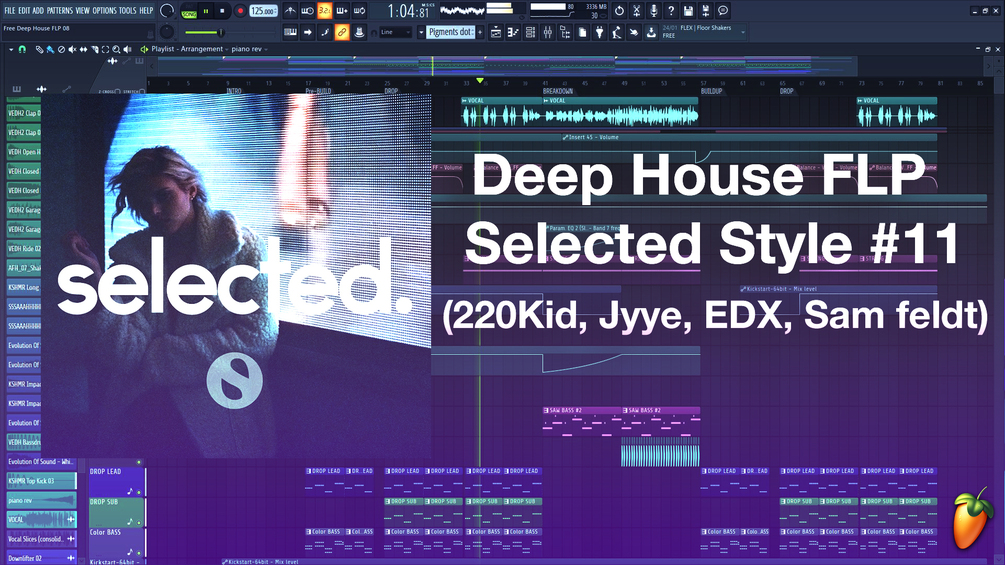Click the content library download icon

tap(651, 32)
